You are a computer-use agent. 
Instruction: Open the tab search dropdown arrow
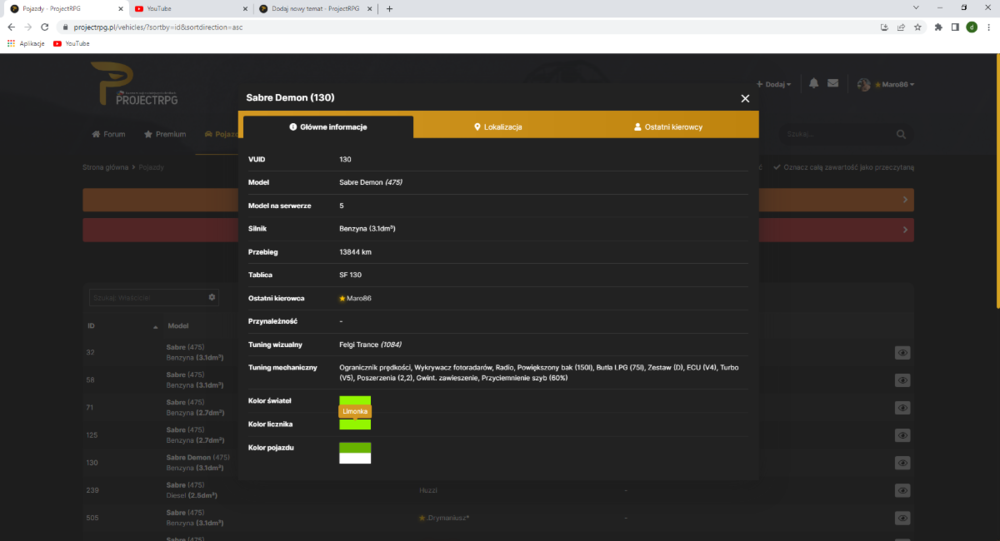point(916,8)
